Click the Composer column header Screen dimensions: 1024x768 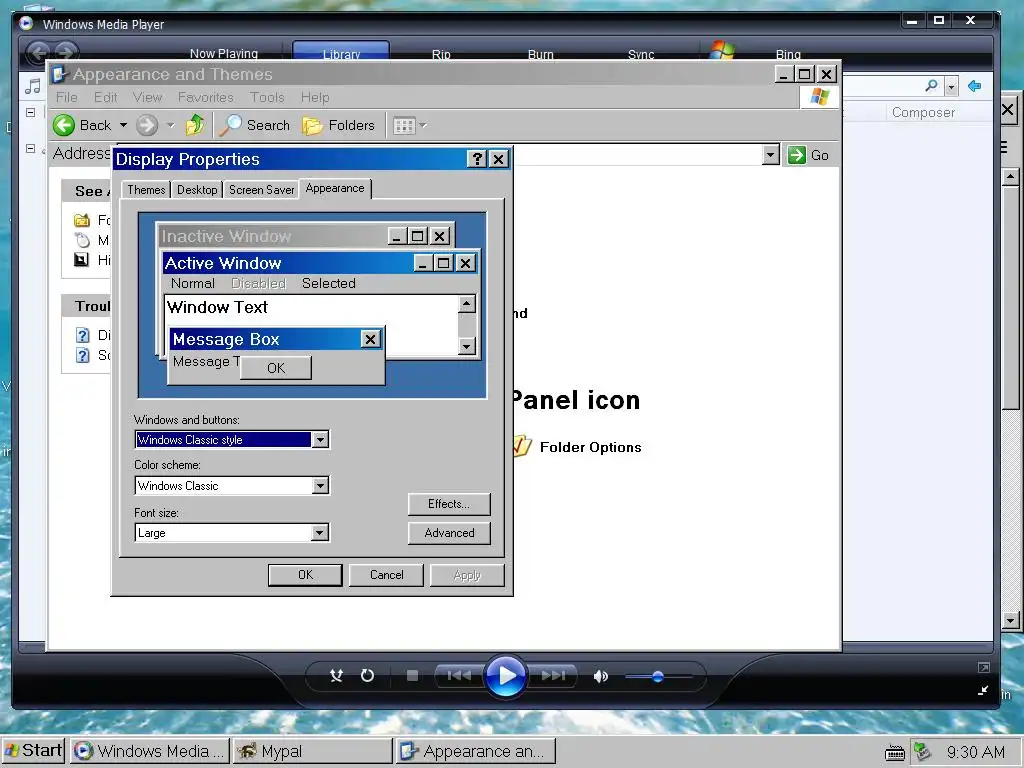923,112
